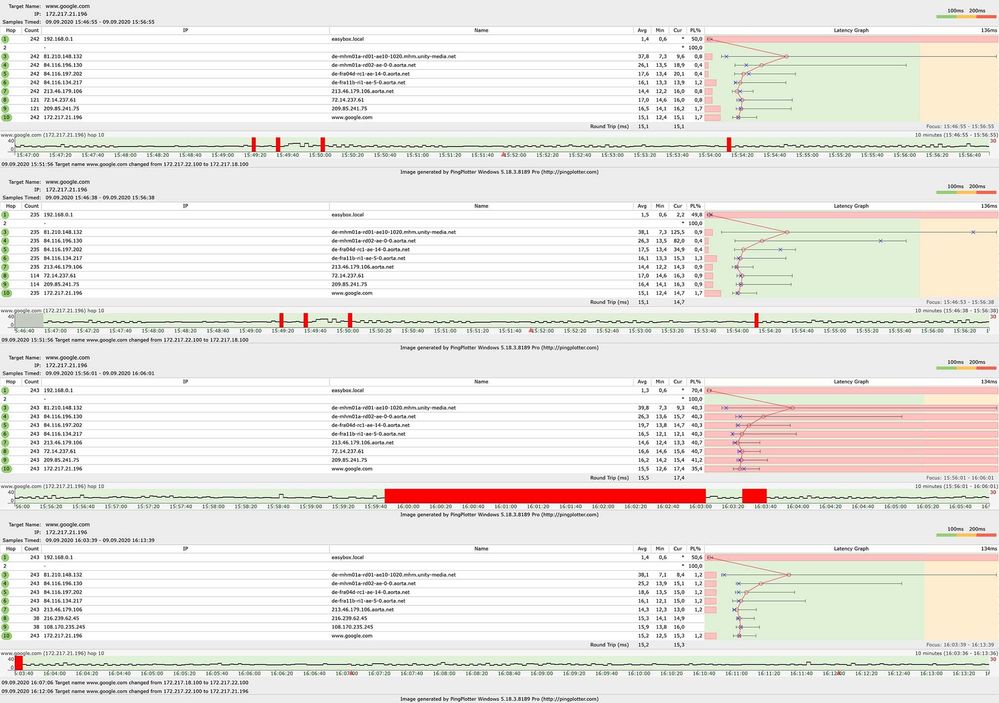Select the Cur value 125,5
This screenshot has width=999, height=703.
(x=677, y=232)
